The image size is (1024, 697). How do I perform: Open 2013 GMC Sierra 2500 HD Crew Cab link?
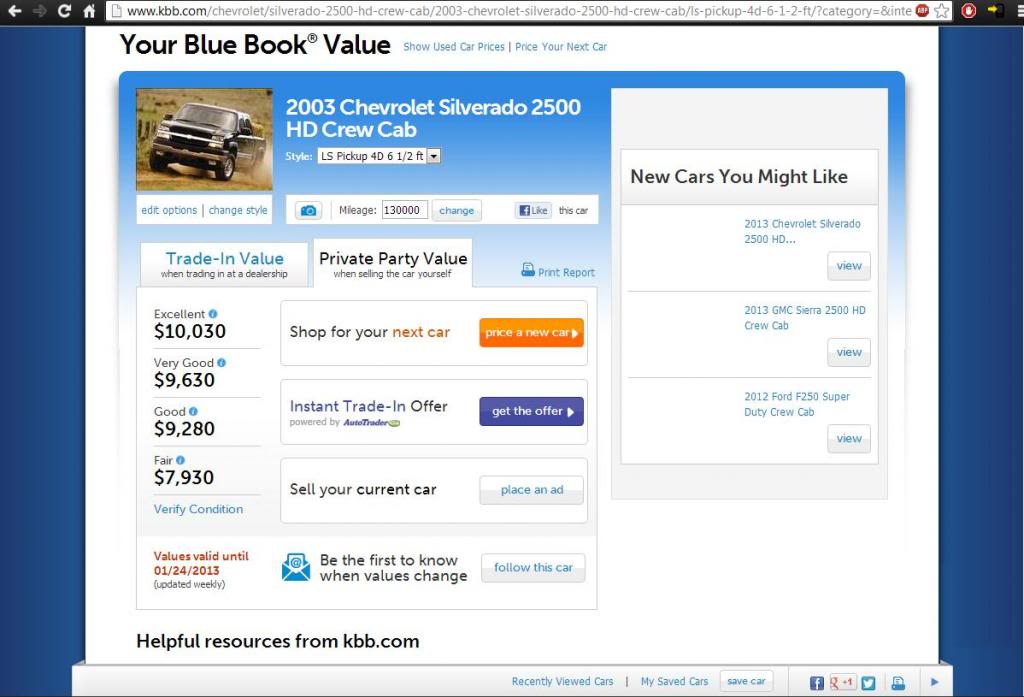click(805, 317)
